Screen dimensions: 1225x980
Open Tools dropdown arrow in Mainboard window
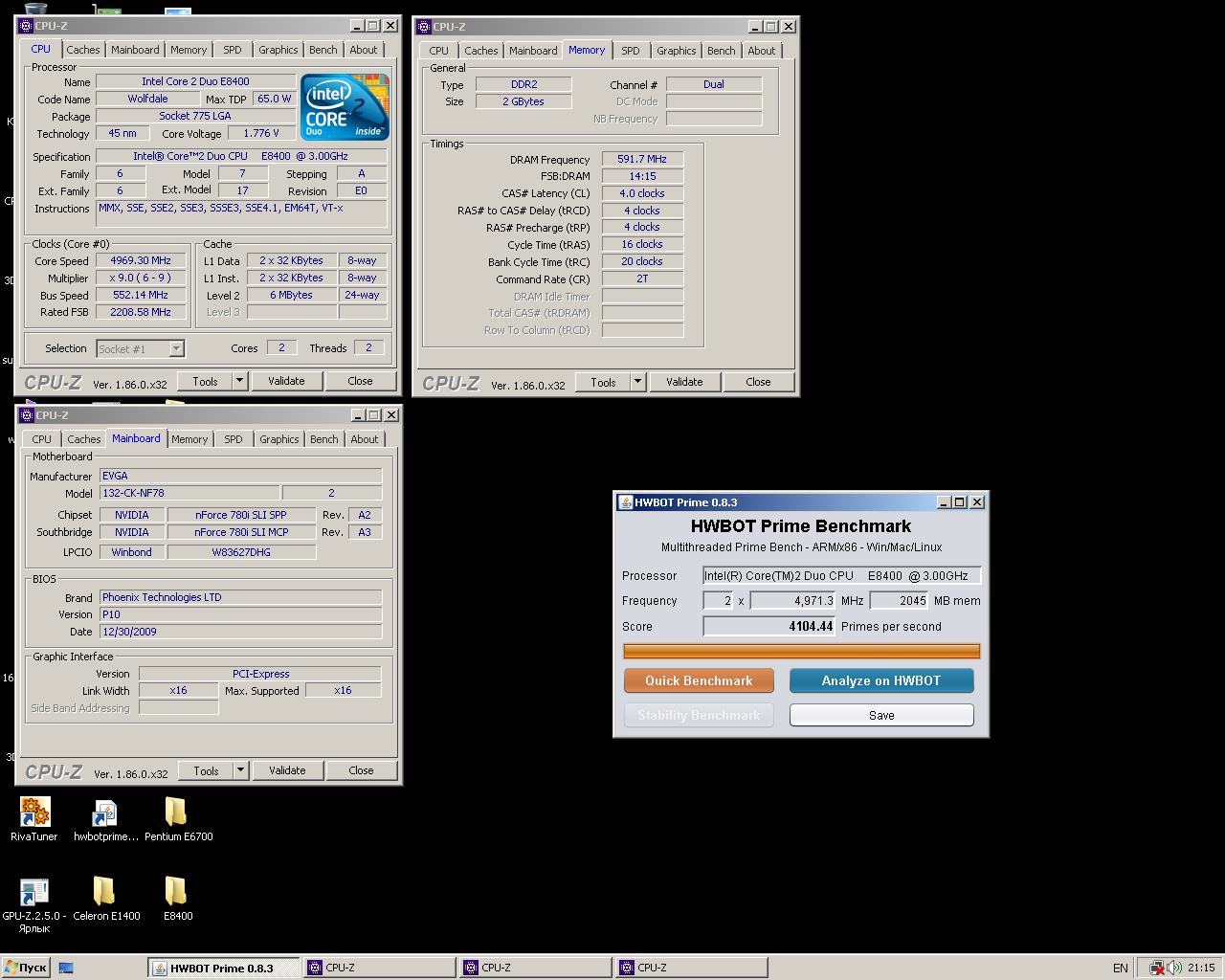pos(241,770)
